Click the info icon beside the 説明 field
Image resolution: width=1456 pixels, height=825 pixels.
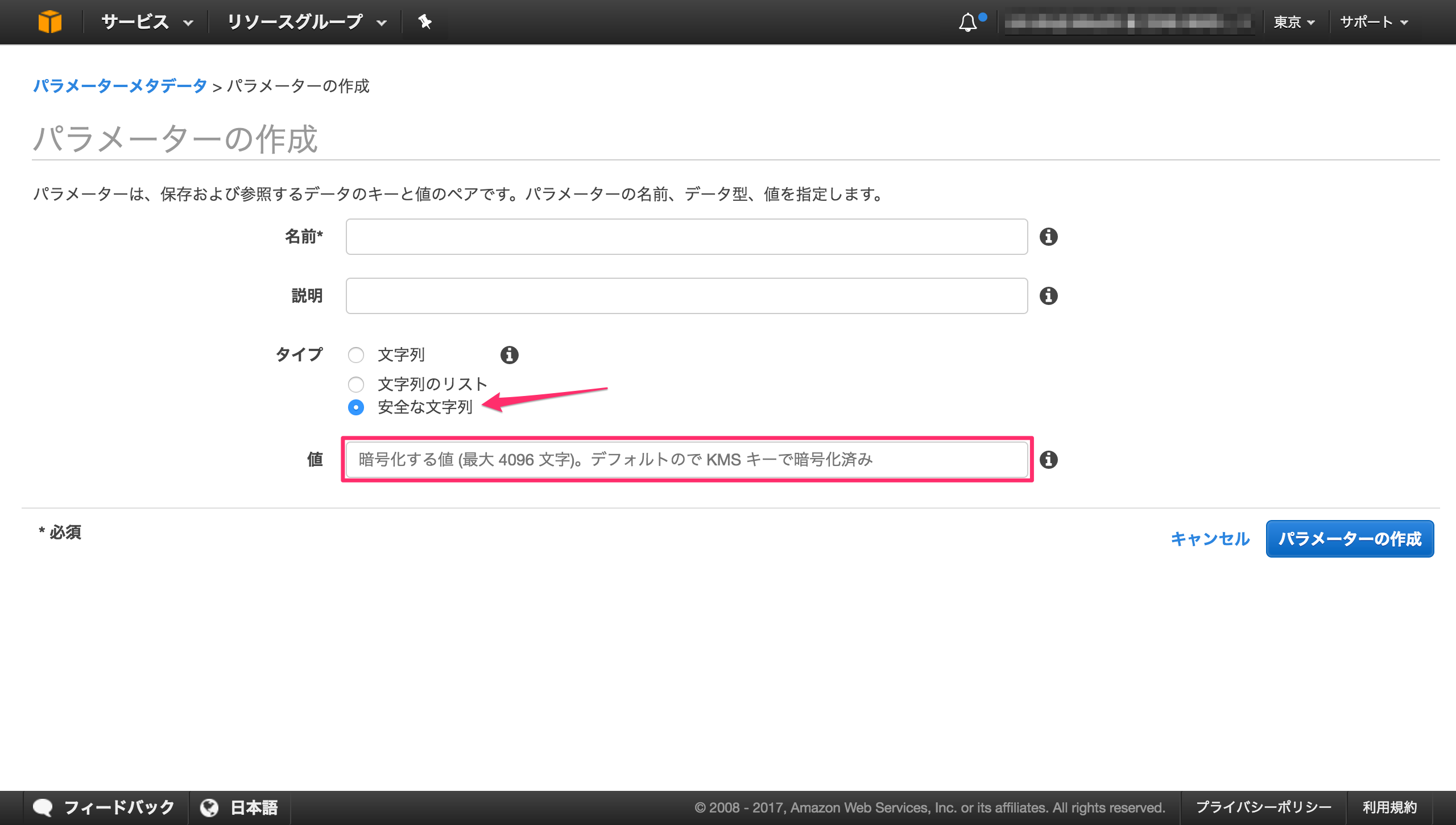(x=1049, y=296)
